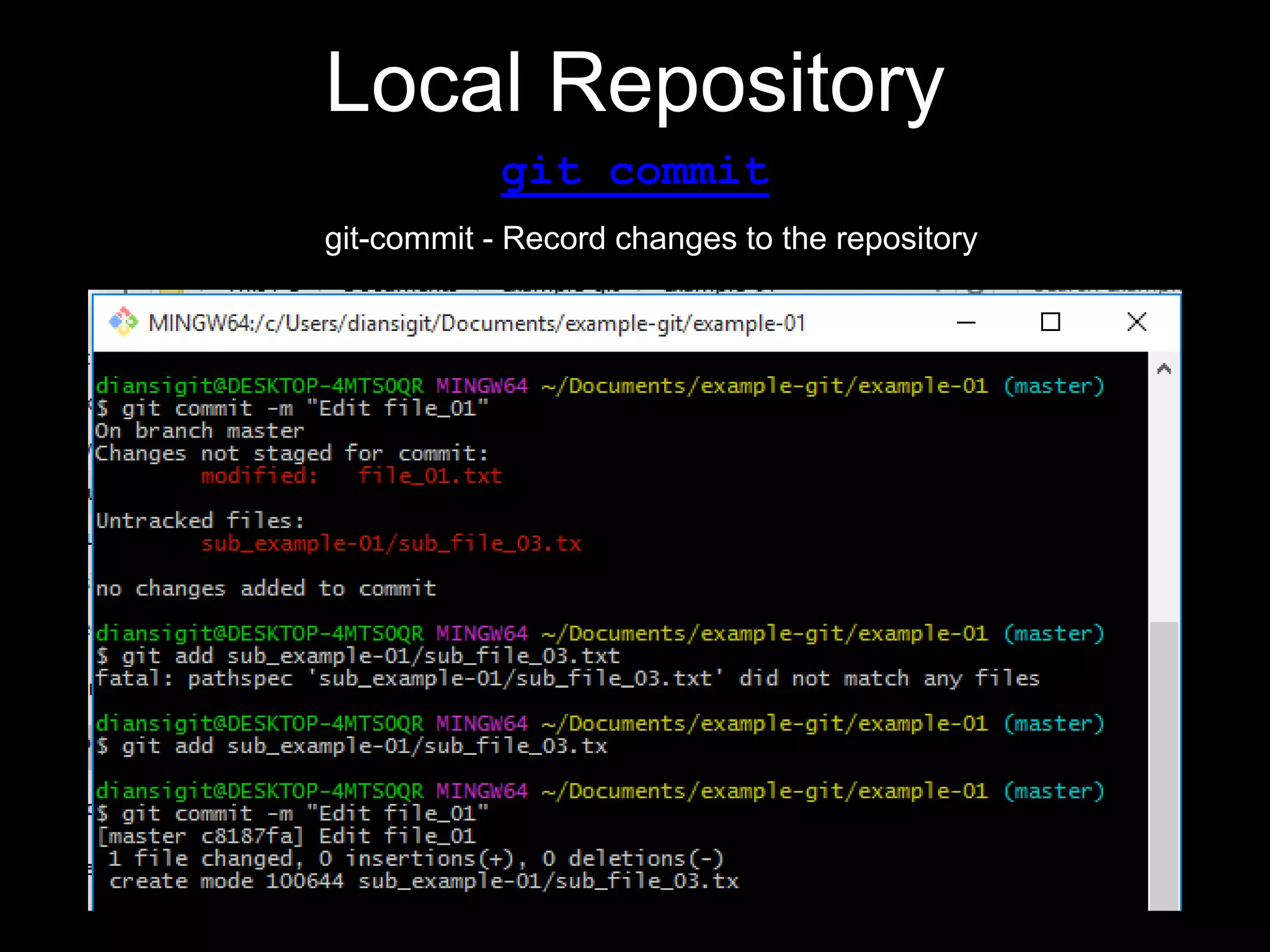This screenshot has width=1270, height=952.
Task: Close the MINGW64 terminal window
Action: coord(1136,322)
